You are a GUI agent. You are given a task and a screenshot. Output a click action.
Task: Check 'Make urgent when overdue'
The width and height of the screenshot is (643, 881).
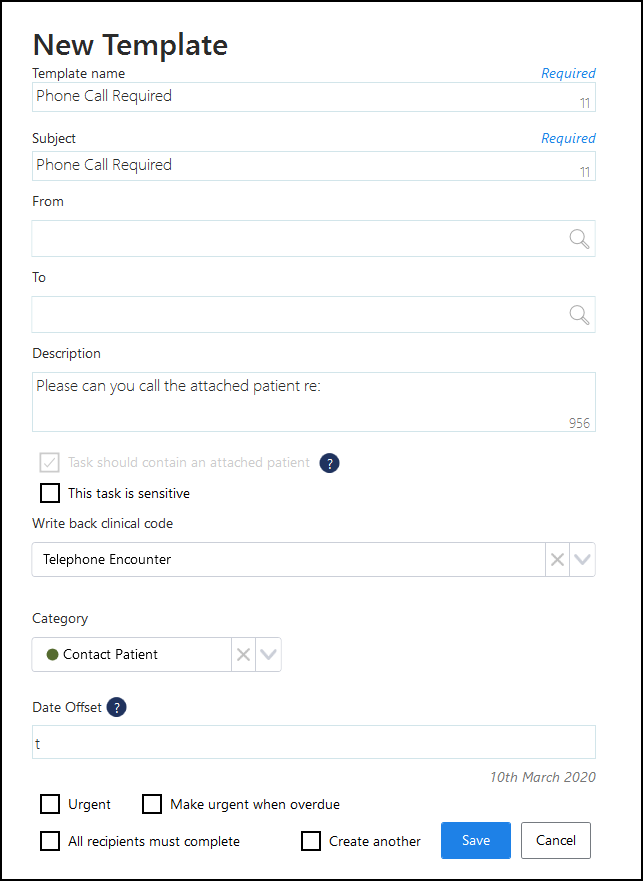[x=152, y=804]
